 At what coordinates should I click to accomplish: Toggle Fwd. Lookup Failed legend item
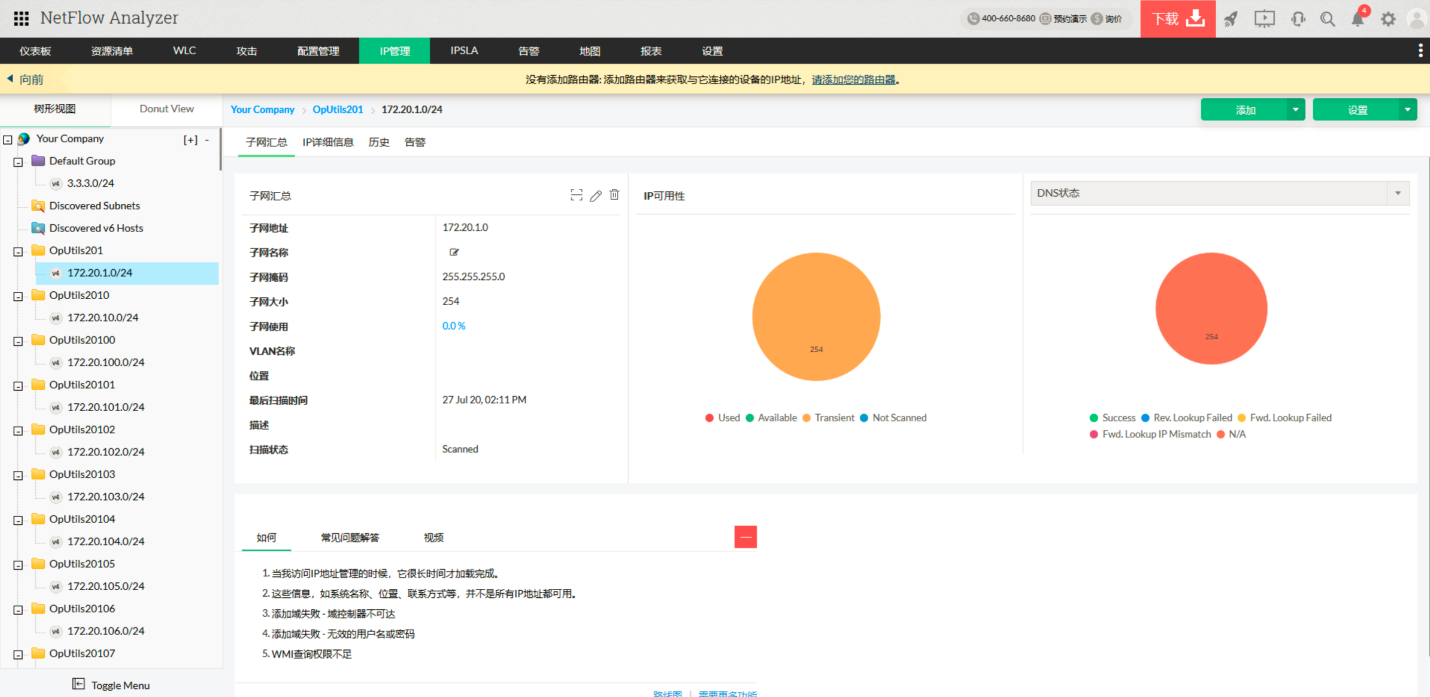(1285, 418)
